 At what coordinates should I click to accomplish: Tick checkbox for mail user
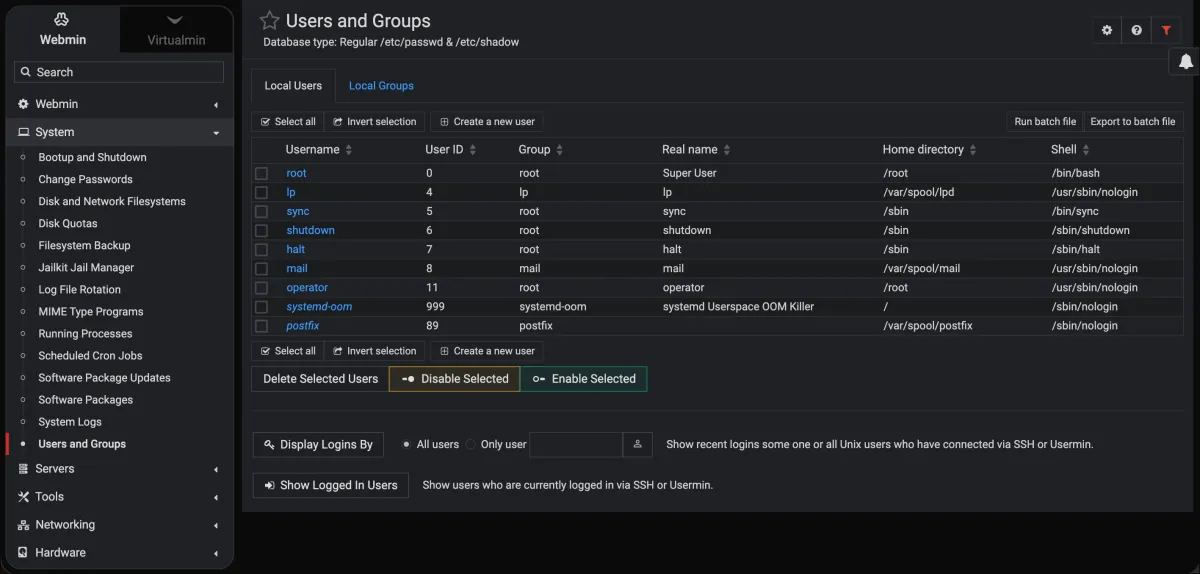[261, 269]
